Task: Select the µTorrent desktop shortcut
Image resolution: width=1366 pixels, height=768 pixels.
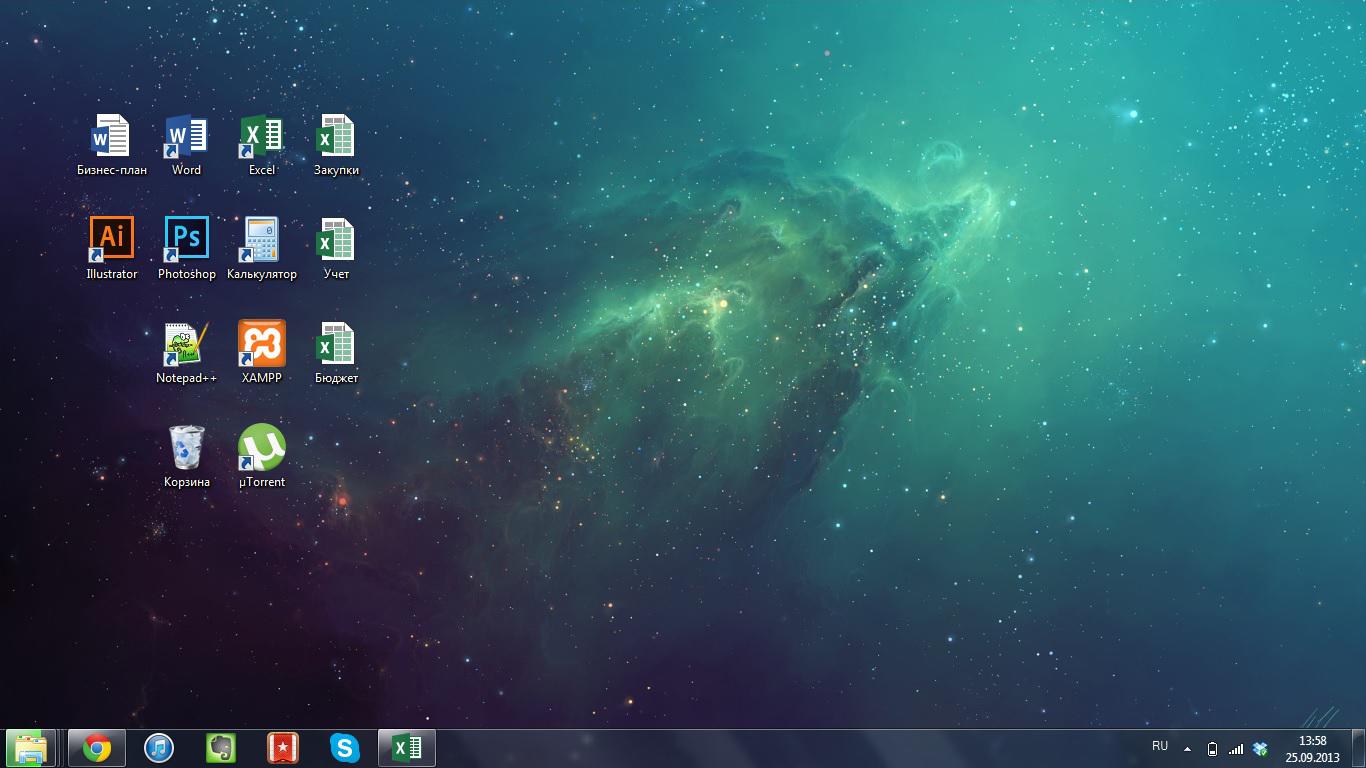Action: tap(261, 457)
